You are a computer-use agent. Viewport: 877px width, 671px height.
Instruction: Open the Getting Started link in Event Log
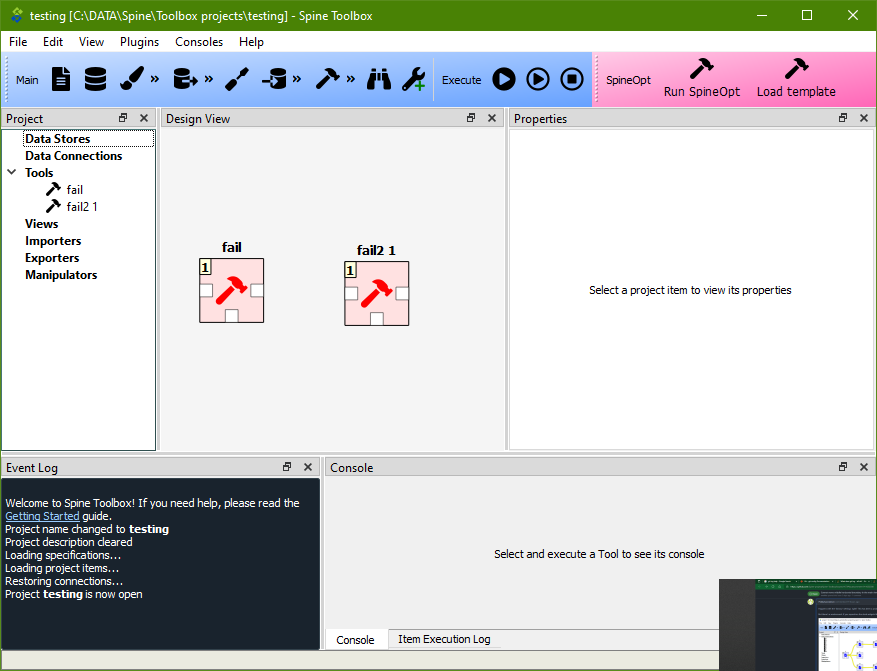(x=42, y=516)
